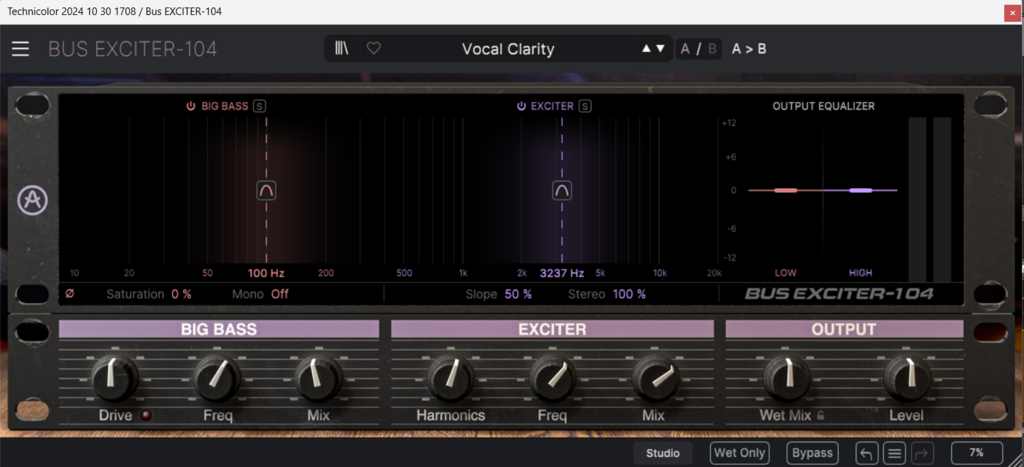Click the LOW output equalizer handle
Viewport: 1024px width, 467px height.
coord(786,190)
